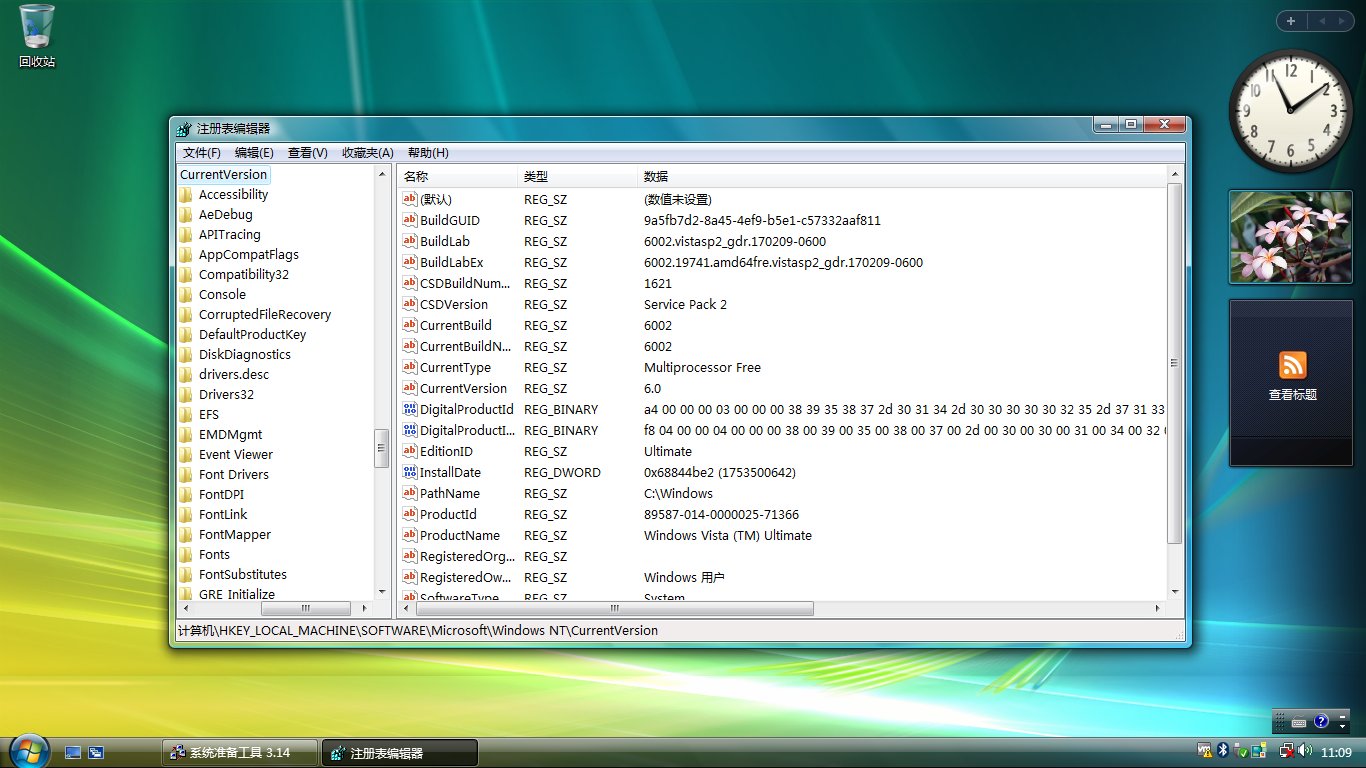Click the InstallDate DWORD value icon
Screen dimensions: 1366x768
point(409,472)
